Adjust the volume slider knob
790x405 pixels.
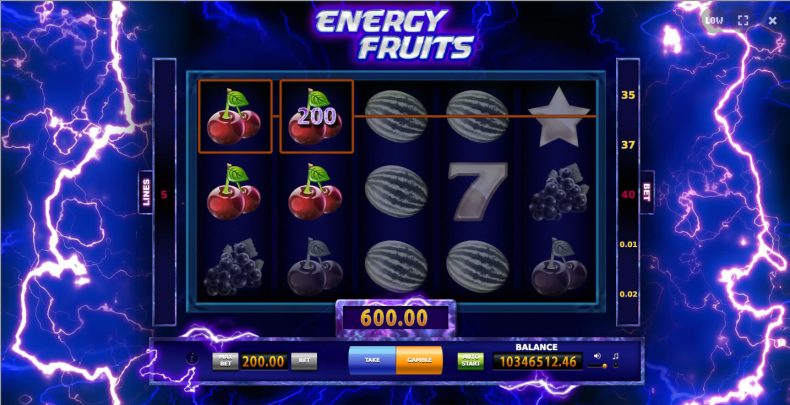(605, 366)
